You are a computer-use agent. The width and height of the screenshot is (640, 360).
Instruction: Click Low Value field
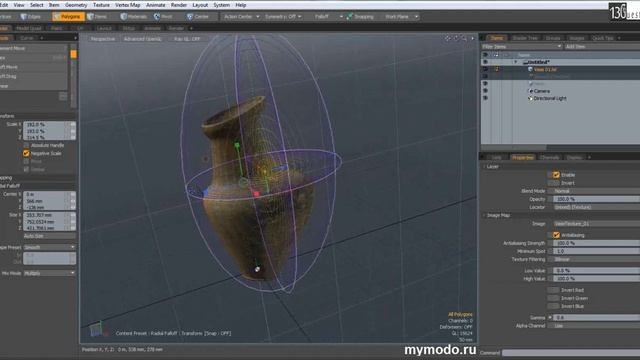point(596,270)
